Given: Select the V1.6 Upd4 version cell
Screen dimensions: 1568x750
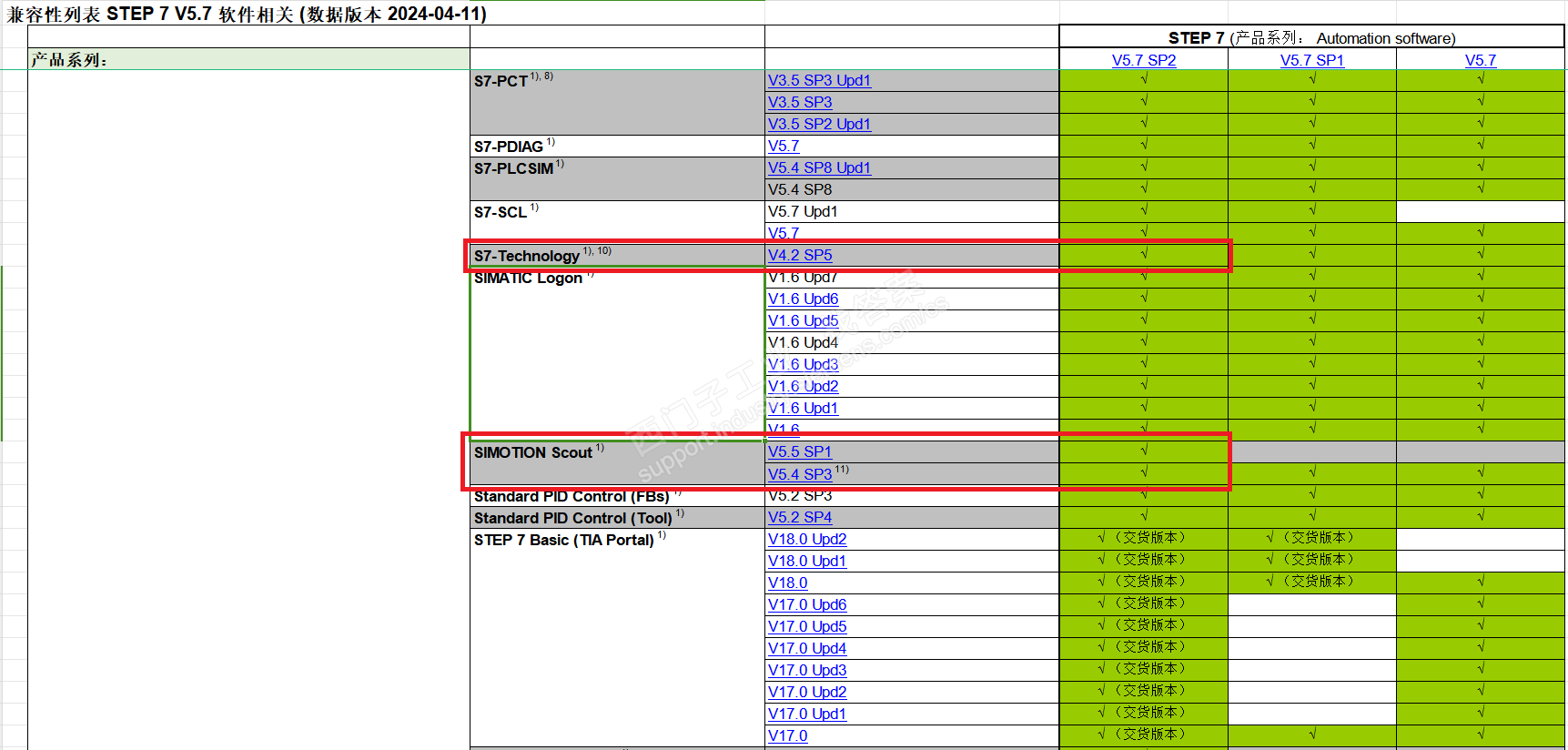Looking at the screenshot, I should 912,342.
